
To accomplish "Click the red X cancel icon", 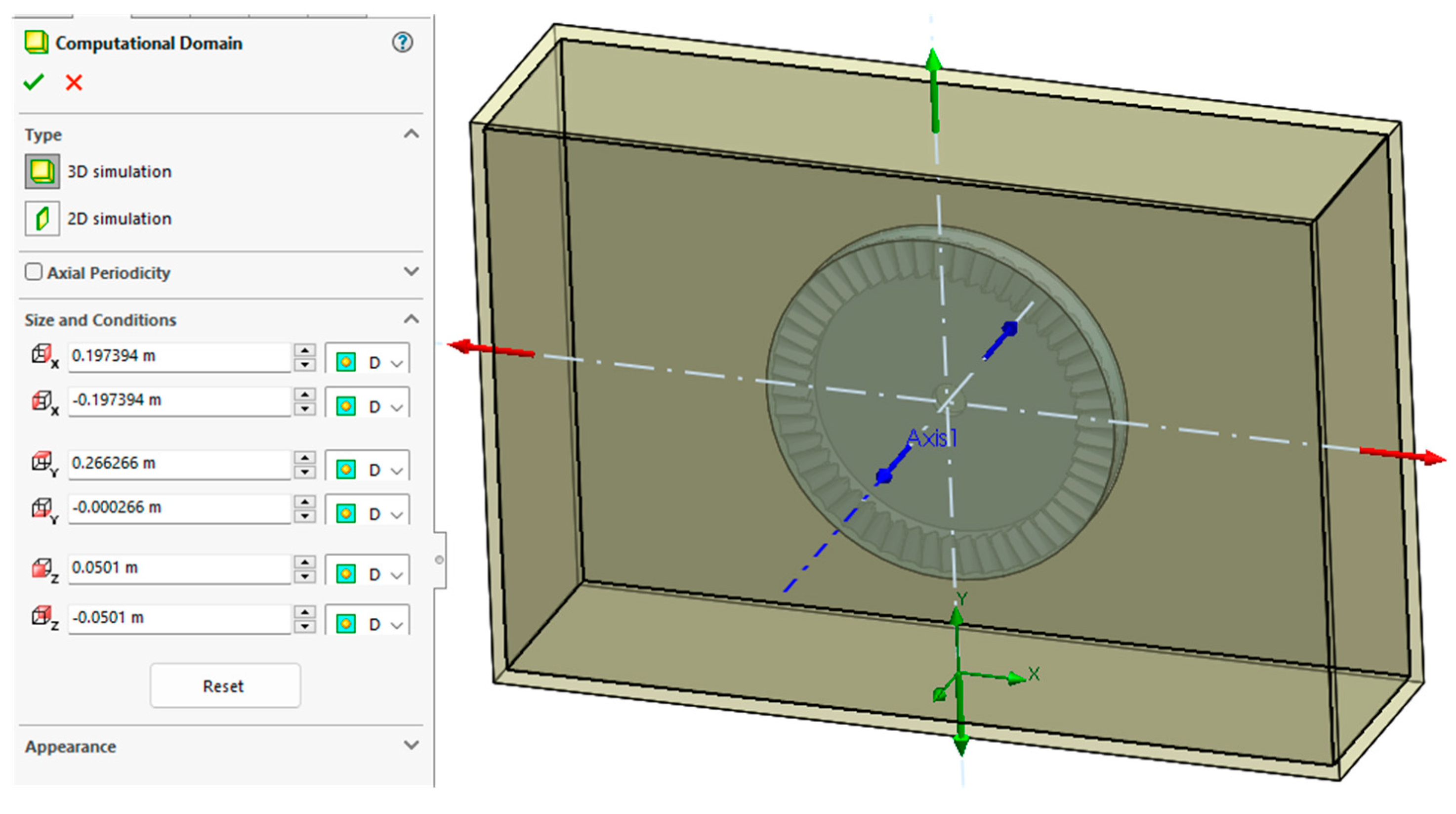I will [x=74, y=83].
